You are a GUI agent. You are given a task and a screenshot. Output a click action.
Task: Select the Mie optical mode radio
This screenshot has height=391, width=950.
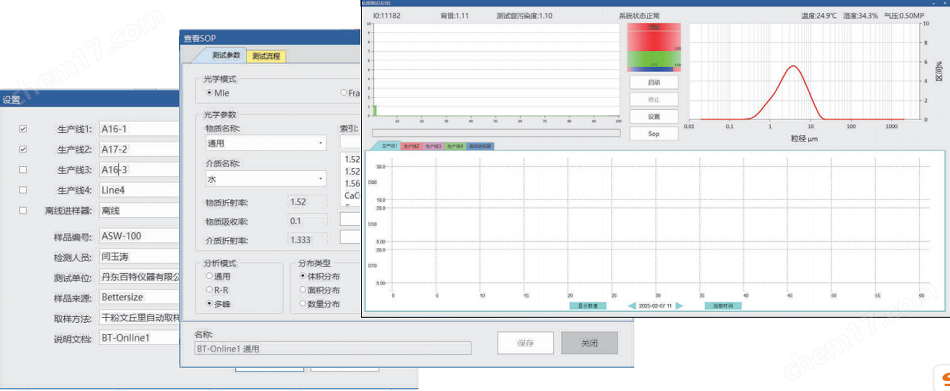210,93
